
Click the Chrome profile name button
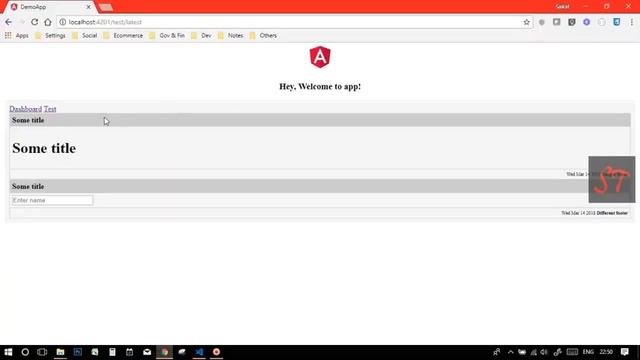click(x=562, y=7)
